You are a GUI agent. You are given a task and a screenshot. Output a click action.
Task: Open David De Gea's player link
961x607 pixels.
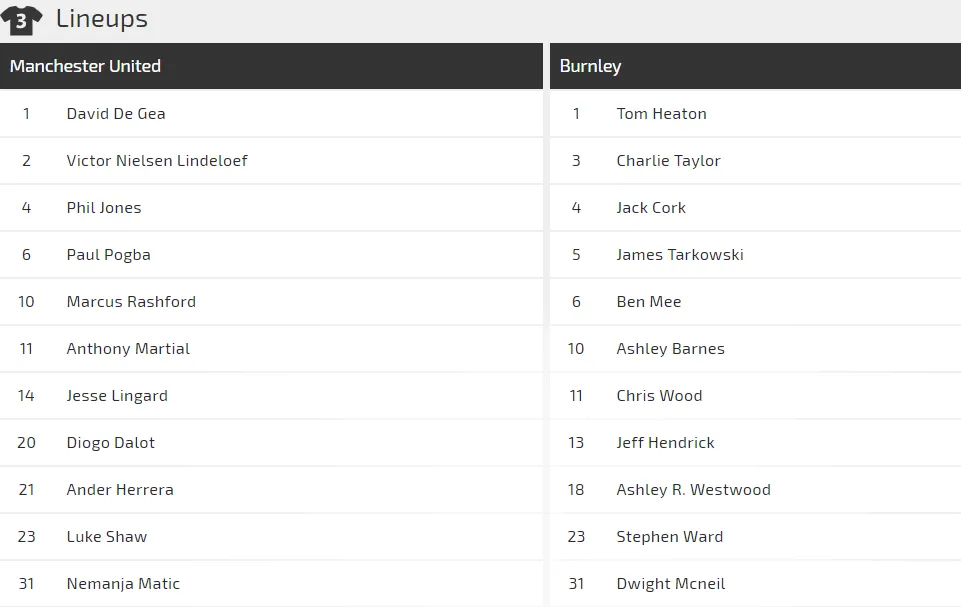[x=116, y=113]
